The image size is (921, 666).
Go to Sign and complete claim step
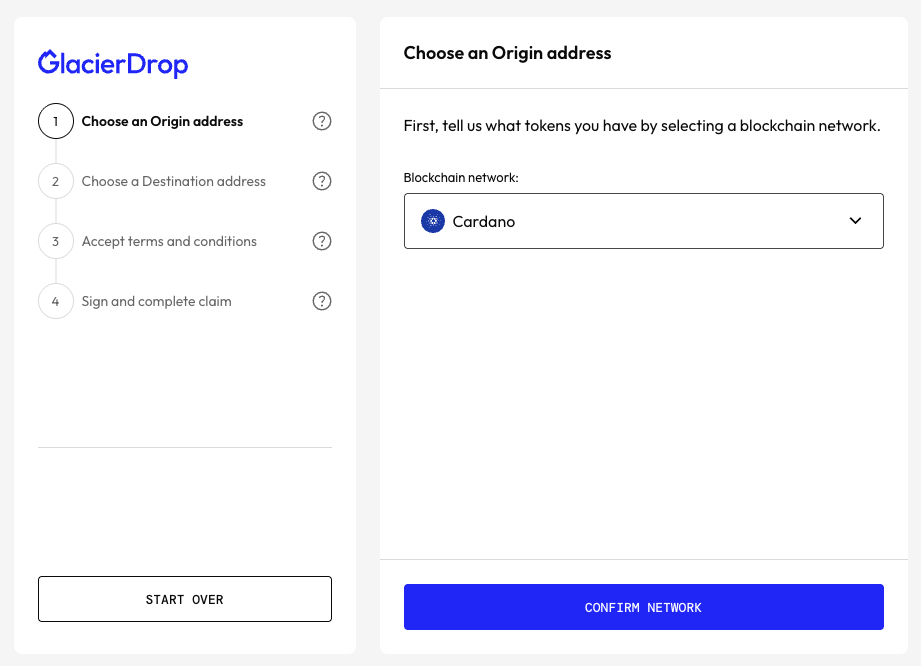[x=156, y=301]
